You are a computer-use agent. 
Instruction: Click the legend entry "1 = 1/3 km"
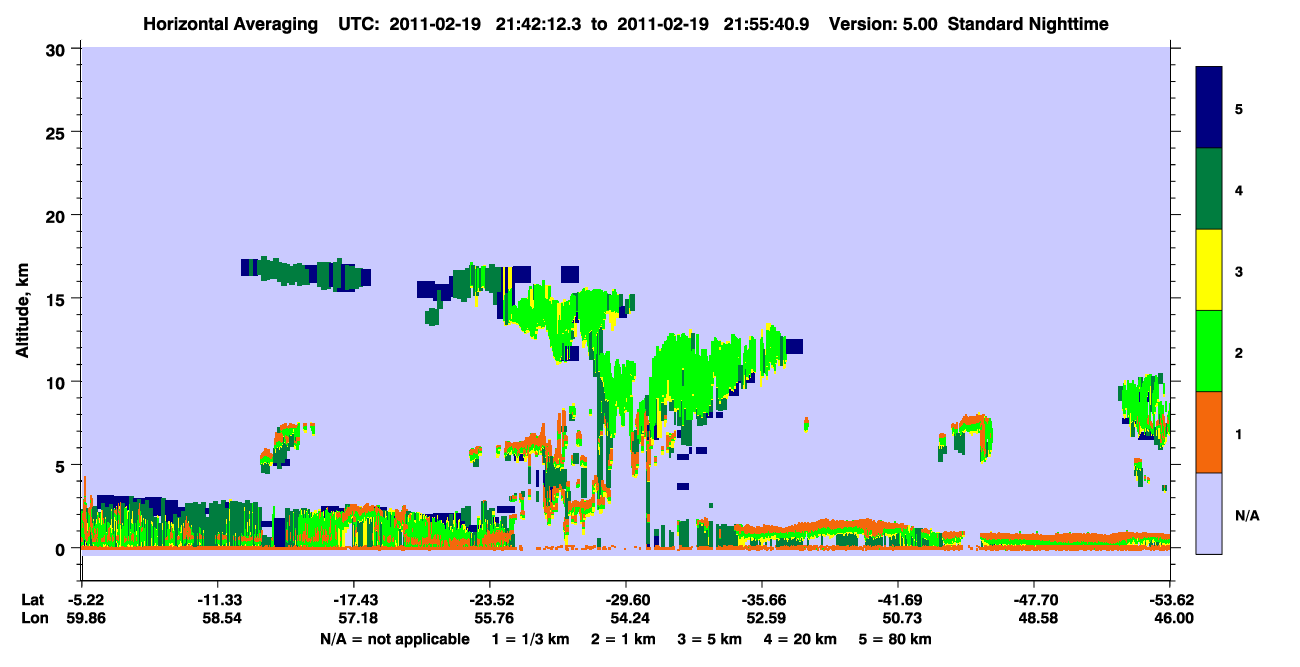[531, 639]
